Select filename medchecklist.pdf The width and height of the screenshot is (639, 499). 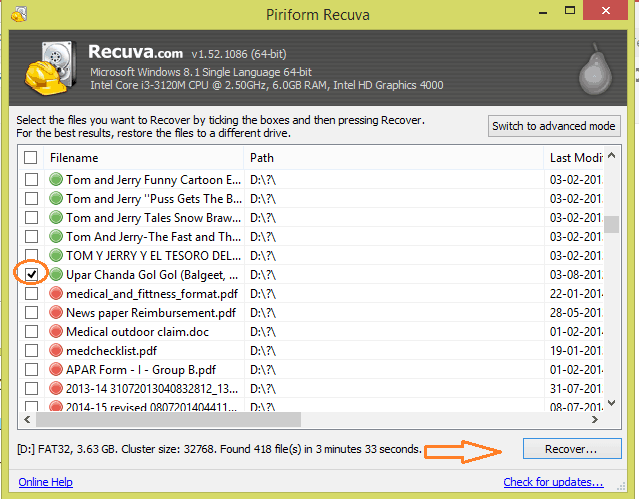[111, 351]
